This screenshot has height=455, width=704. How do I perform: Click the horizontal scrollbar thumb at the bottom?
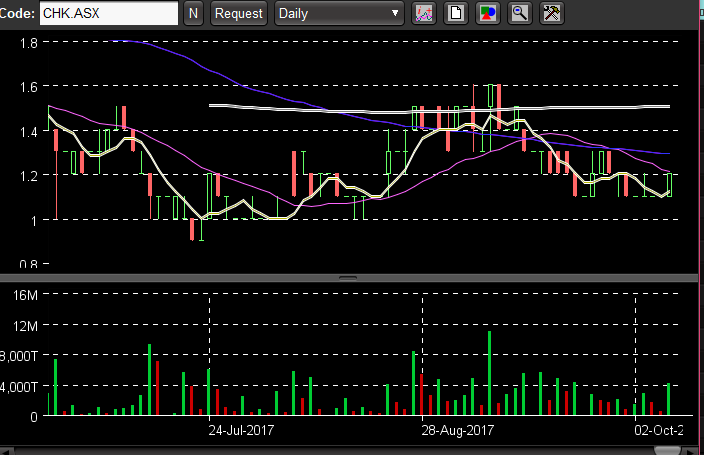click(667, 451)
